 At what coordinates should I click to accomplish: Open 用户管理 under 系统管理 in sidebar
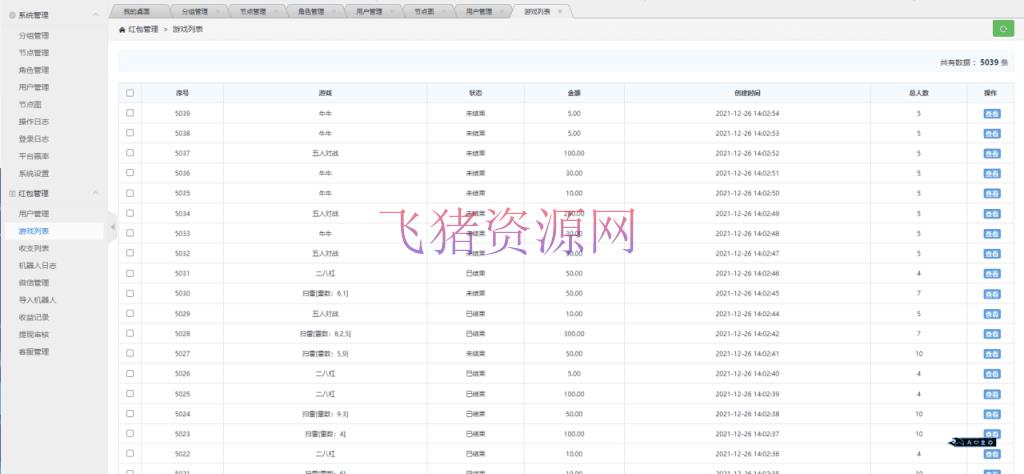point(34,87)
